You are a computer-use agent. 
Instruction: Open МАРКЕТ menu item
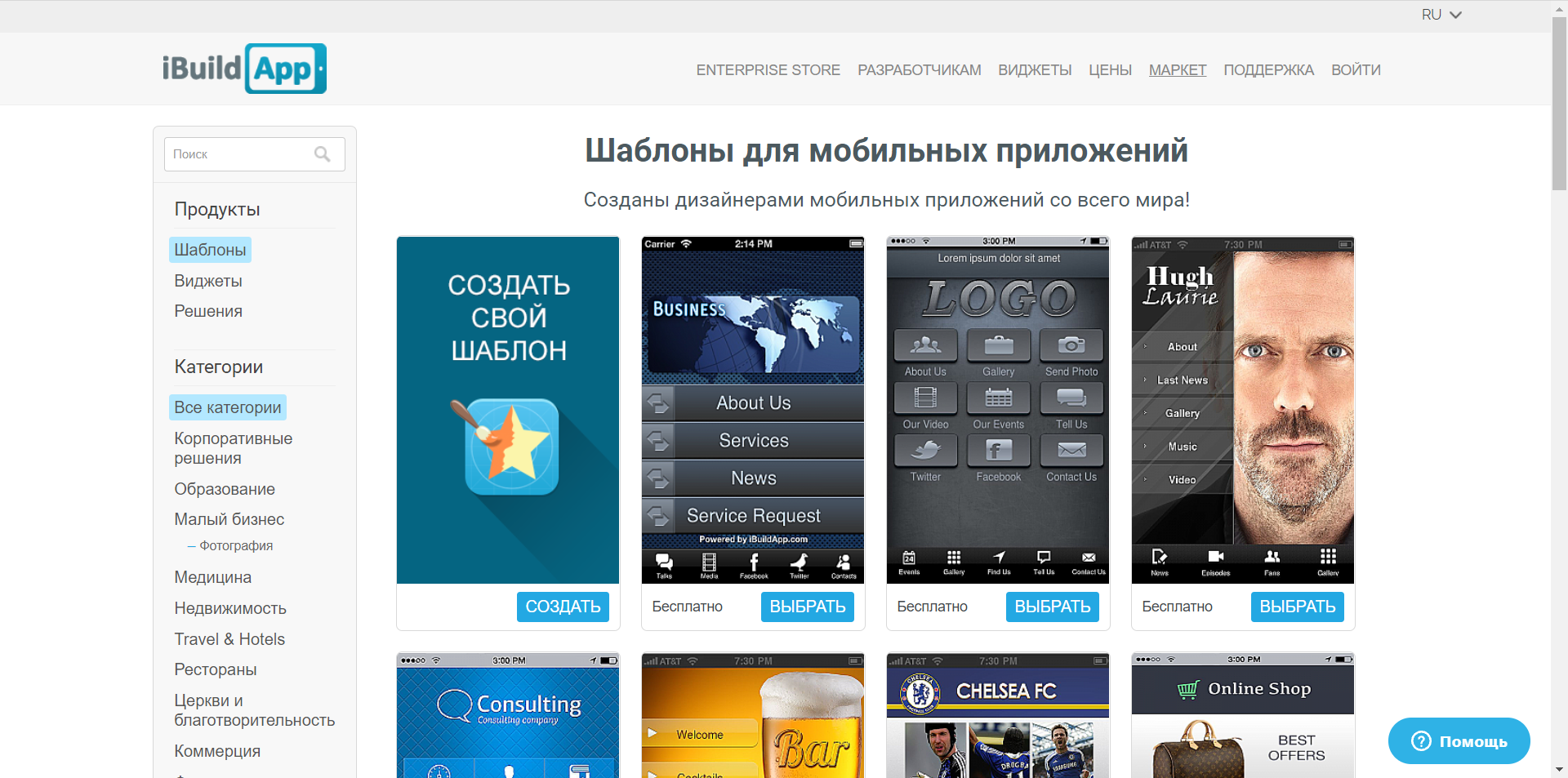point(1178,70)
